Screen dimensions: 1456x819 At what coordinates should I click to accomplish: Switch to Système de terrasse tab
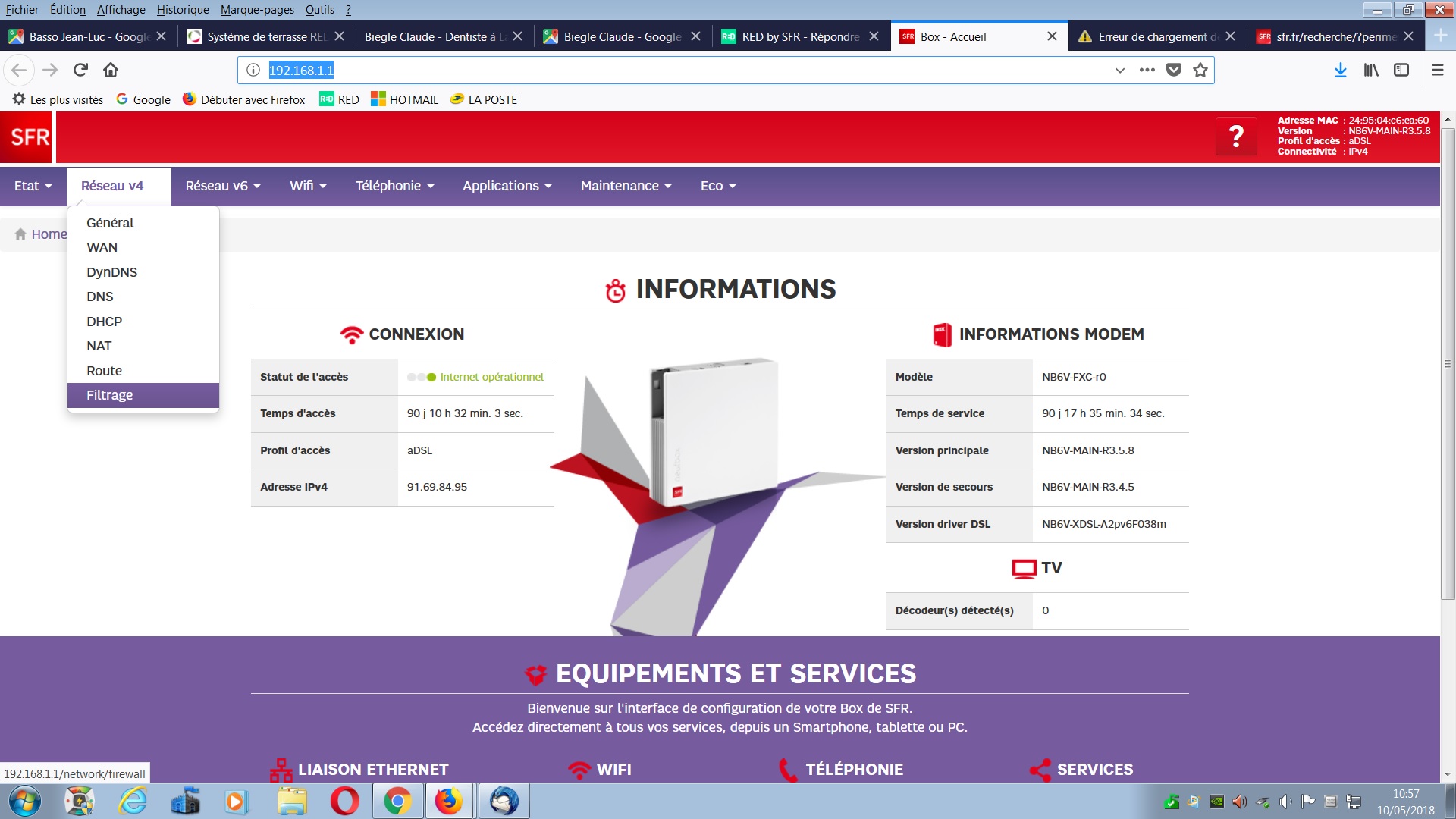(x=267, y=36)
